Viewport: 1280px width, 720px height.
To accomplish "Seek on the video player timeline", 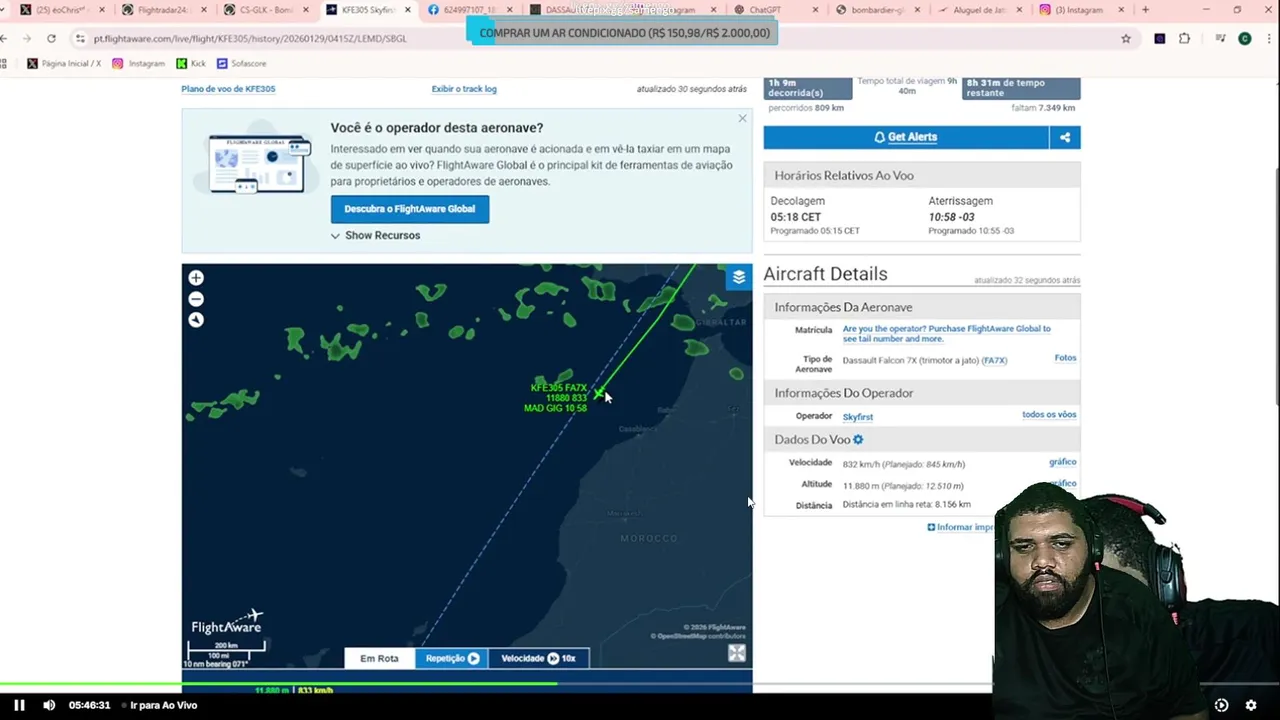I will click(x=640, y=685).
